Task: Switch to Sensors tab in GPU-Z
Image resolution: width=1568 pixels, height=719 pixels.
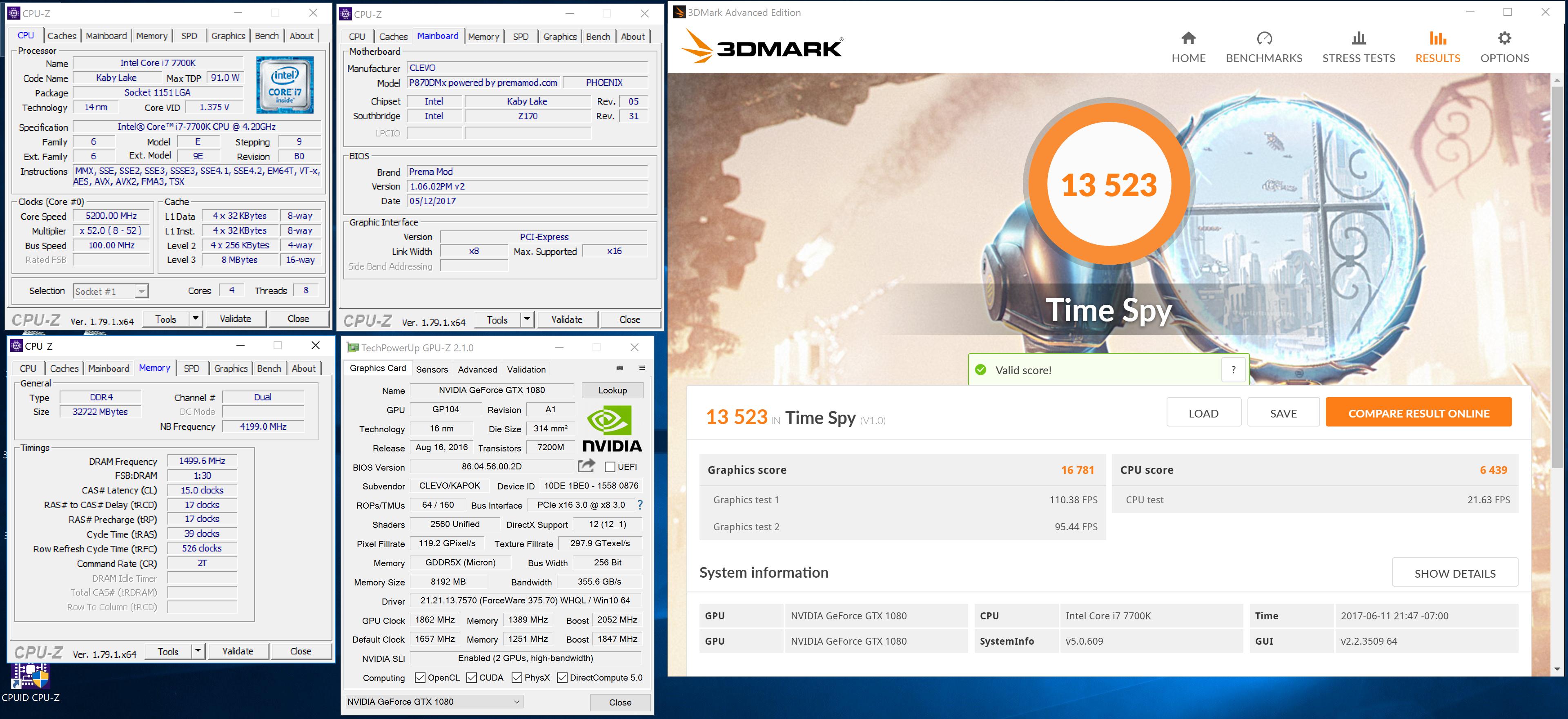Action: click(x=432, y=370)
